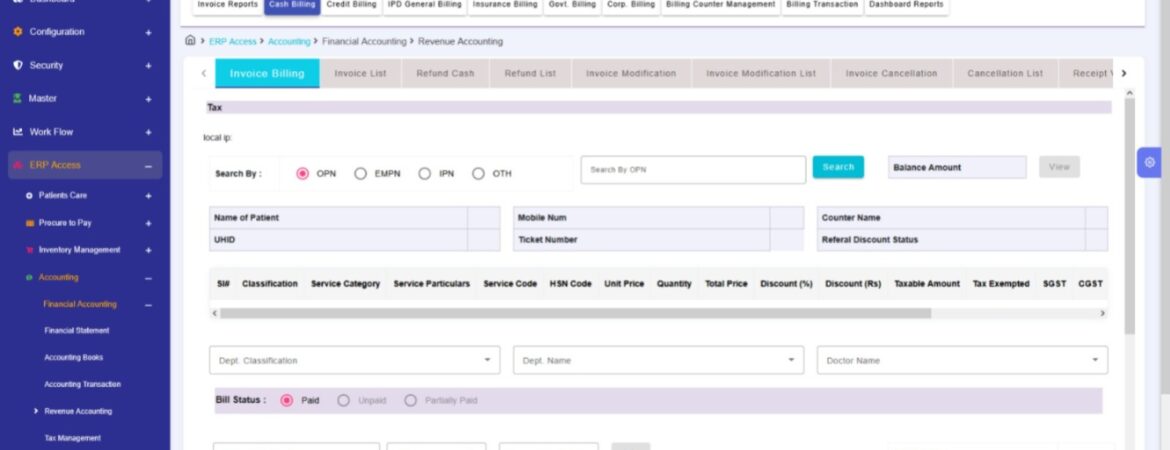
Task: Open the Cancellation List tab
Action: point(1005,73)
